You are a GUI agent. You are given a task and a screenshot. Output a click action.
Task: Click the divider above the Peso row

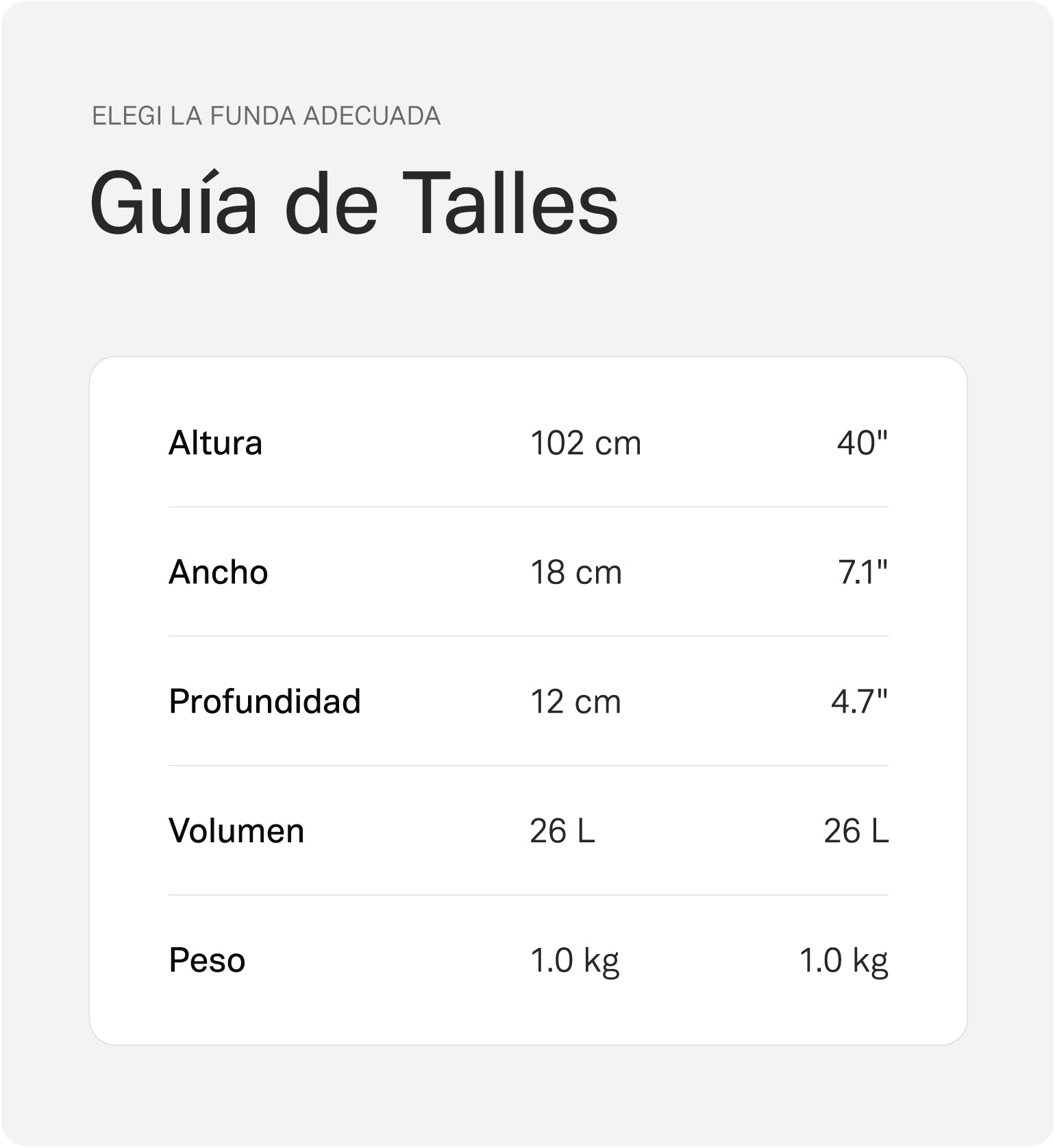click(529, 895)
